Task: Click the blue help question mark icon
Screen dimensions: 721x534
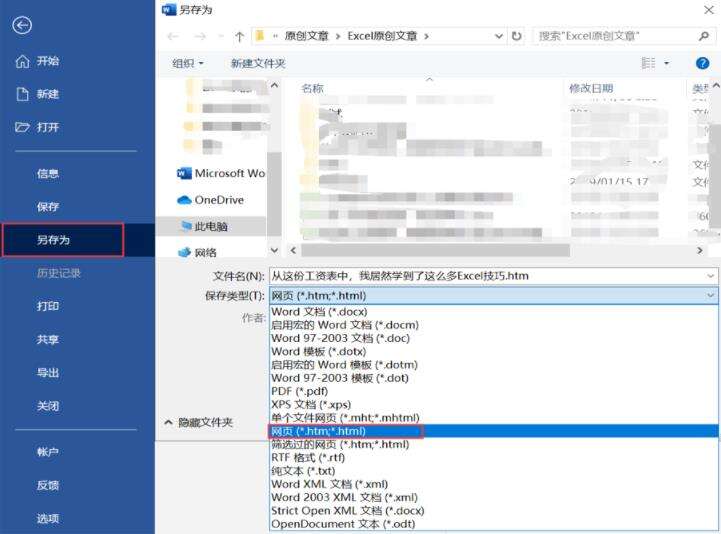Action: 703,63
